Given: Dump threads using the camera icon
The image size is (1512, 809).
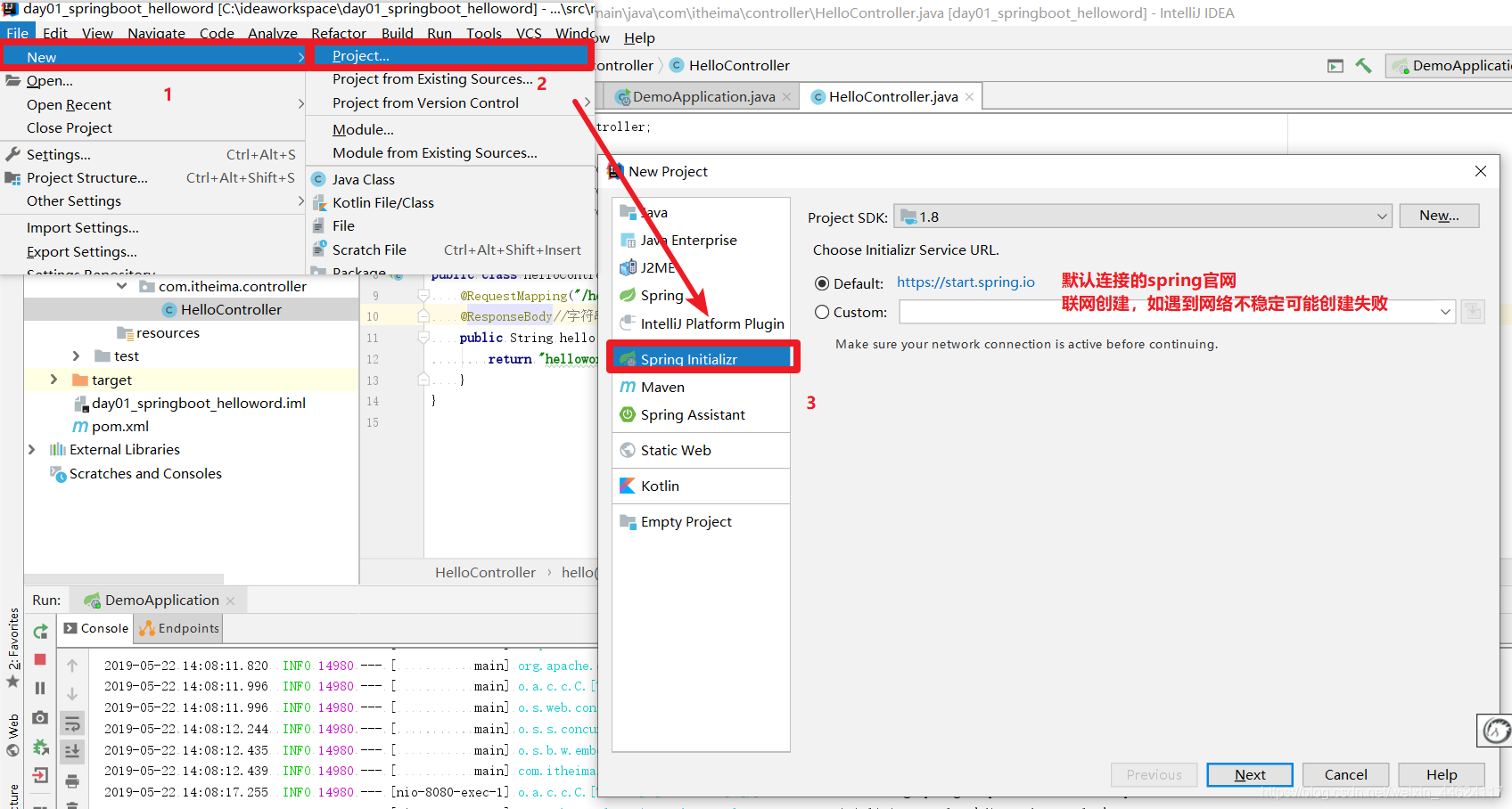Looking at the screenshot, I should click(40, 717).
